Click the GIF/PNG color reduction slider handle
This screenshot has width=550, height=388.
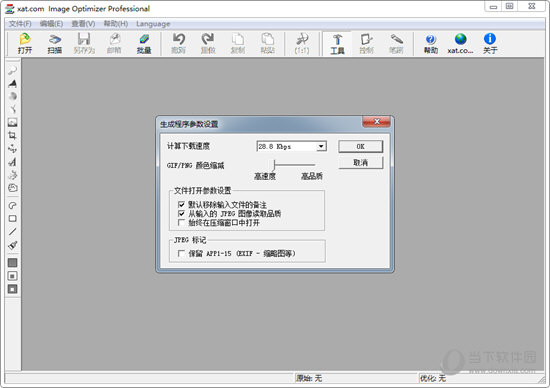pyautogui.click(x=274, y=164)
